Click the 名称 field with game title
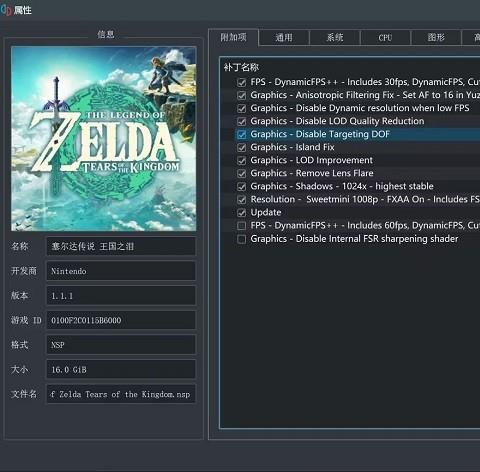 point(121,246)
